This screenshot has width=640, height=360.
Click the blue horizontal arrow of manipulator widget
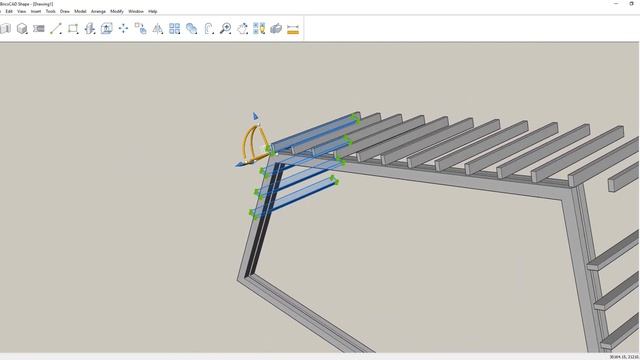click(240, 164)
